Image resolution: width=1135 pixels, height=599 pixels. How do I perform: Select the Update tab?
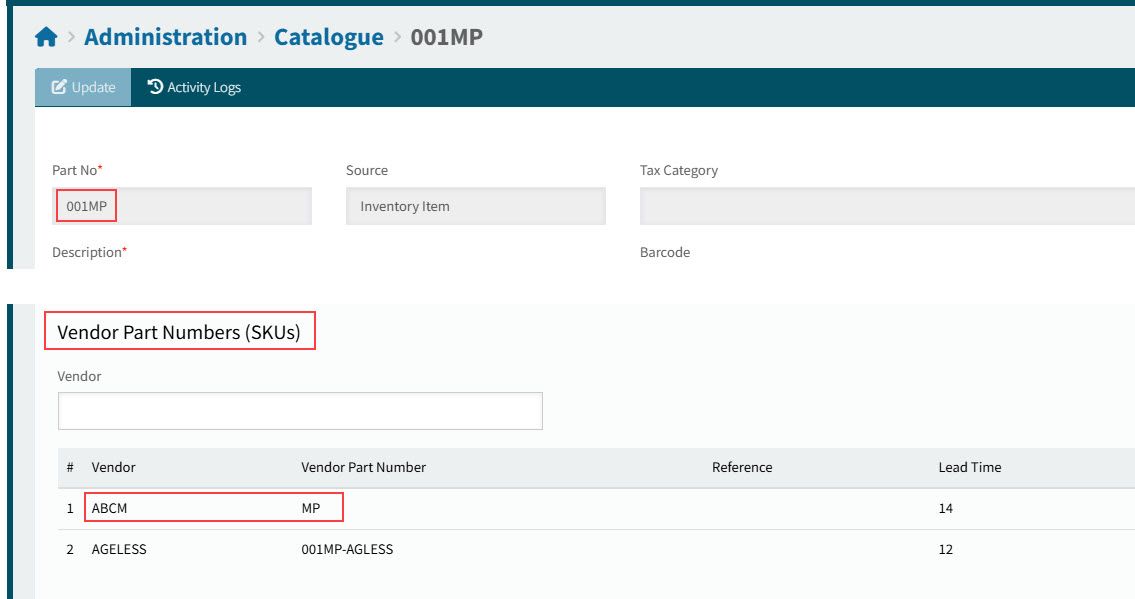point(83,87)
